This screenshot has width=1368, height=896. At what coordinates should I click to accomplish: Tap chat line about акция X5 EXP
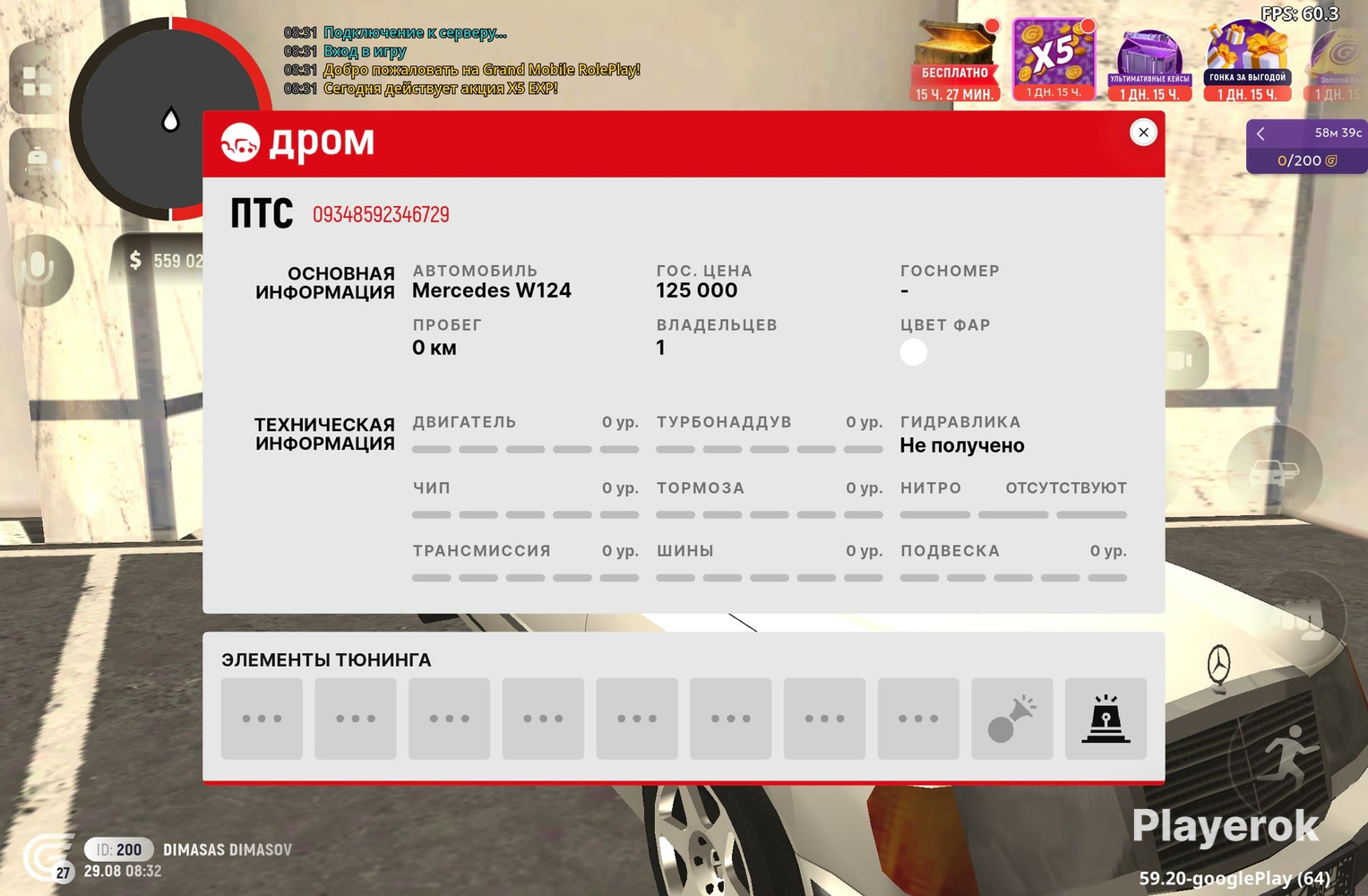[x=440, y=89]
